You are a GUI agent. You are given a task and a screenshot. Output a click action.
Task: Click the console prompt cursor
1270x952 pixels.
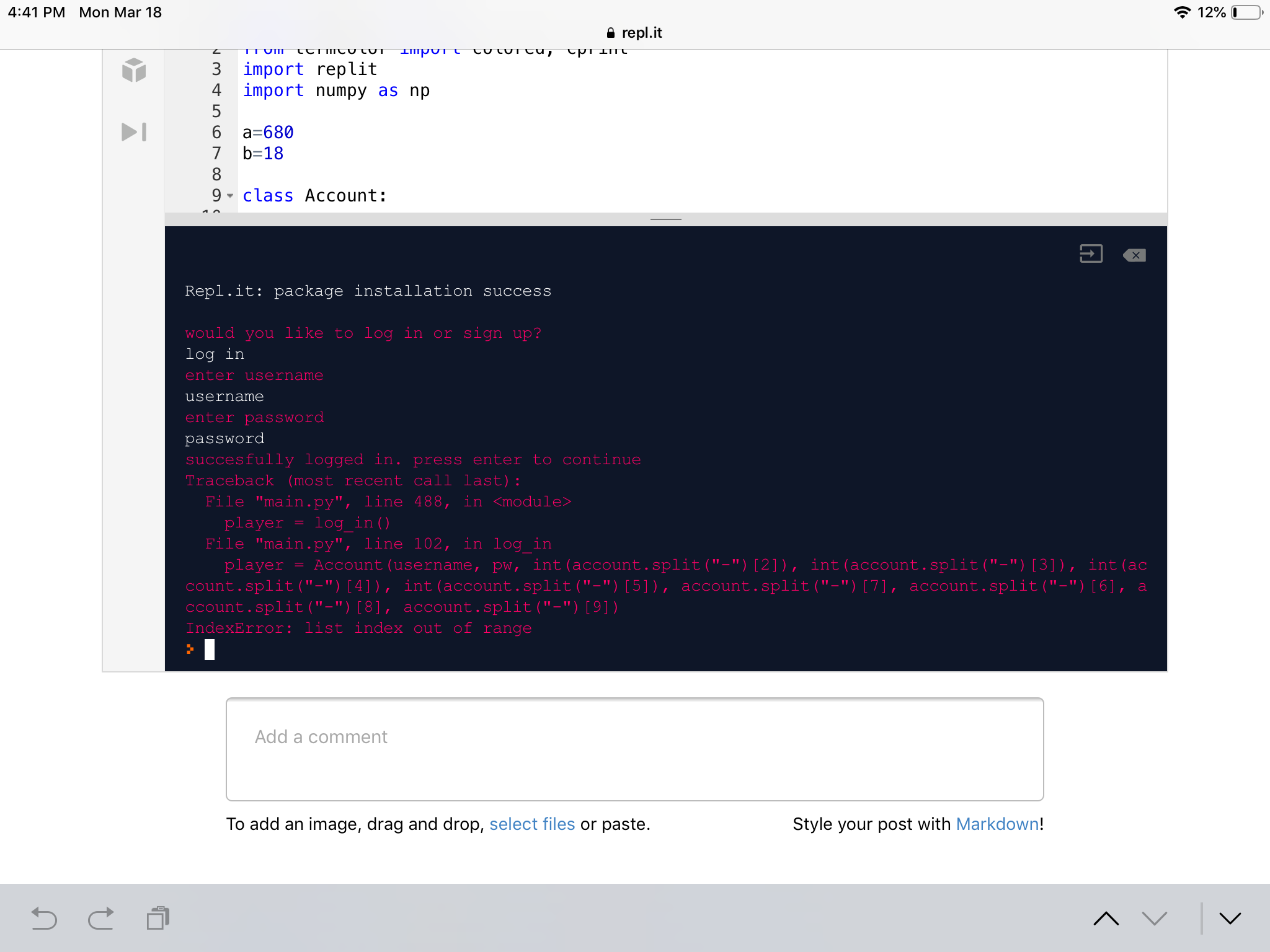click(x=210, y=650)
